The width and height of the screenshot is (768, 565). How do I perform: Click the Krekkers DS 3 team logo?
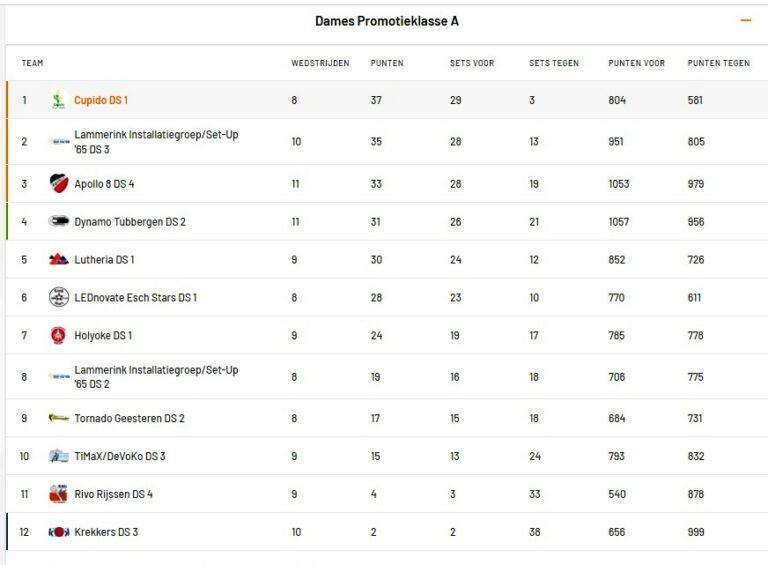59,532
